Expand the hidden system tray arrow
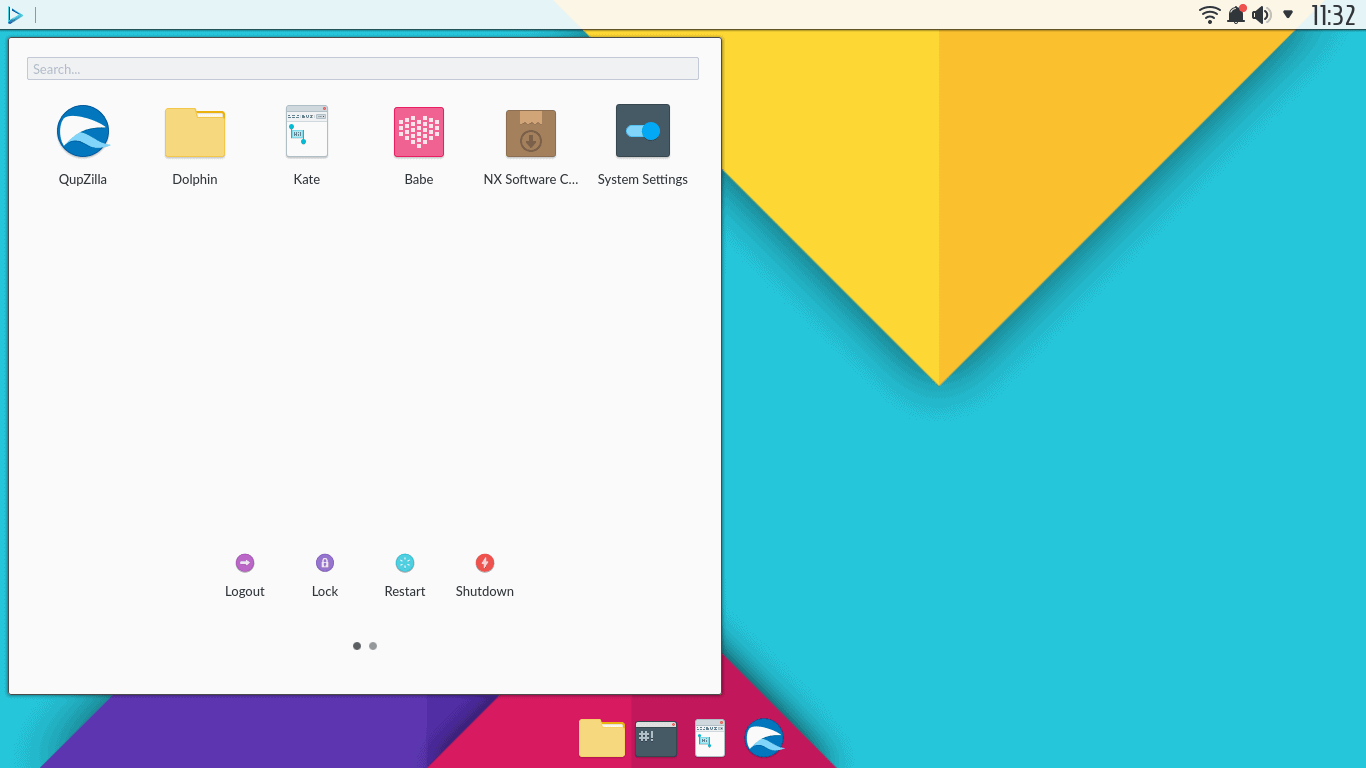 (1288, 15)
